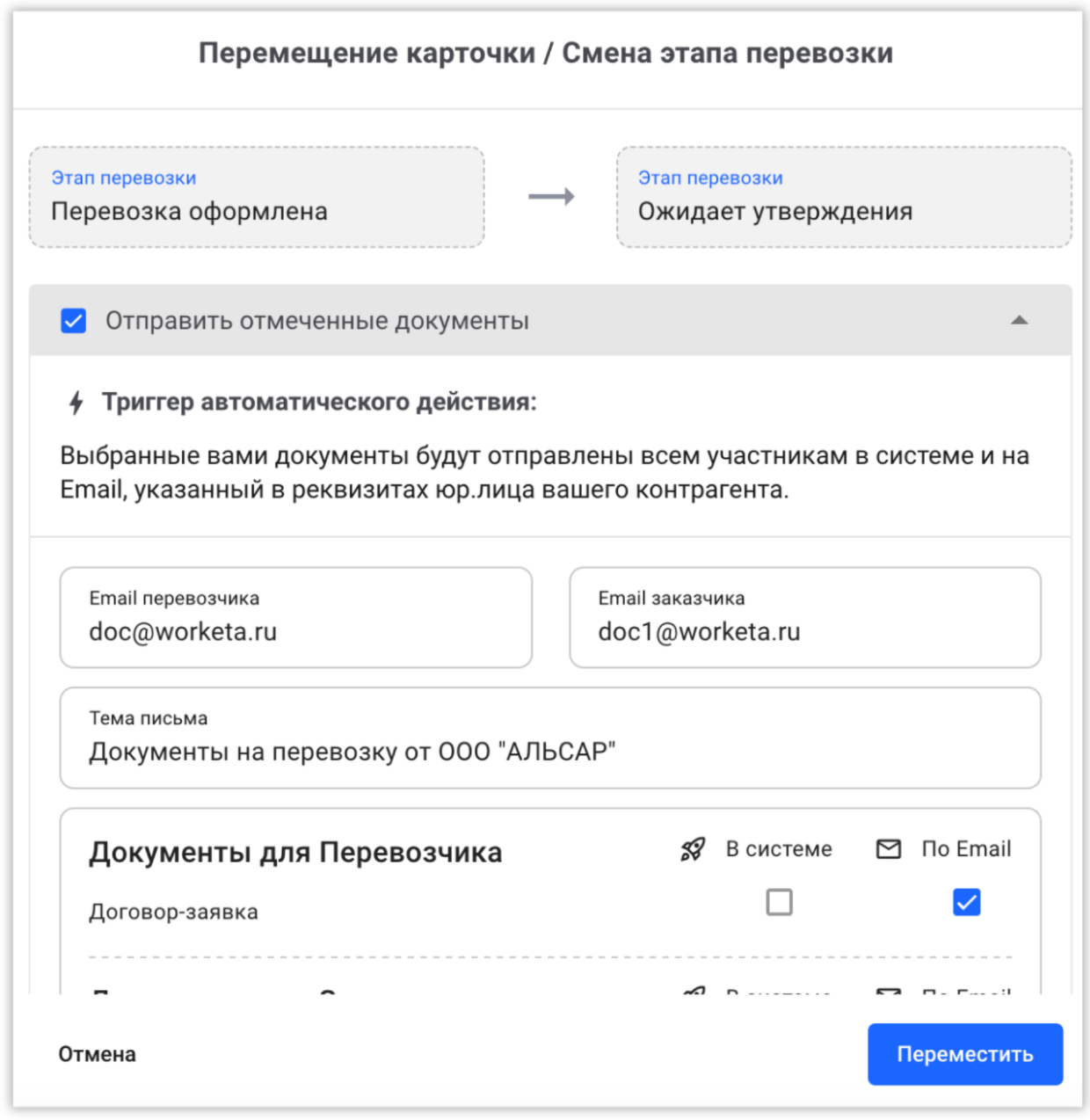
Task: Click the В системе column header
Action: coord(780,849)
